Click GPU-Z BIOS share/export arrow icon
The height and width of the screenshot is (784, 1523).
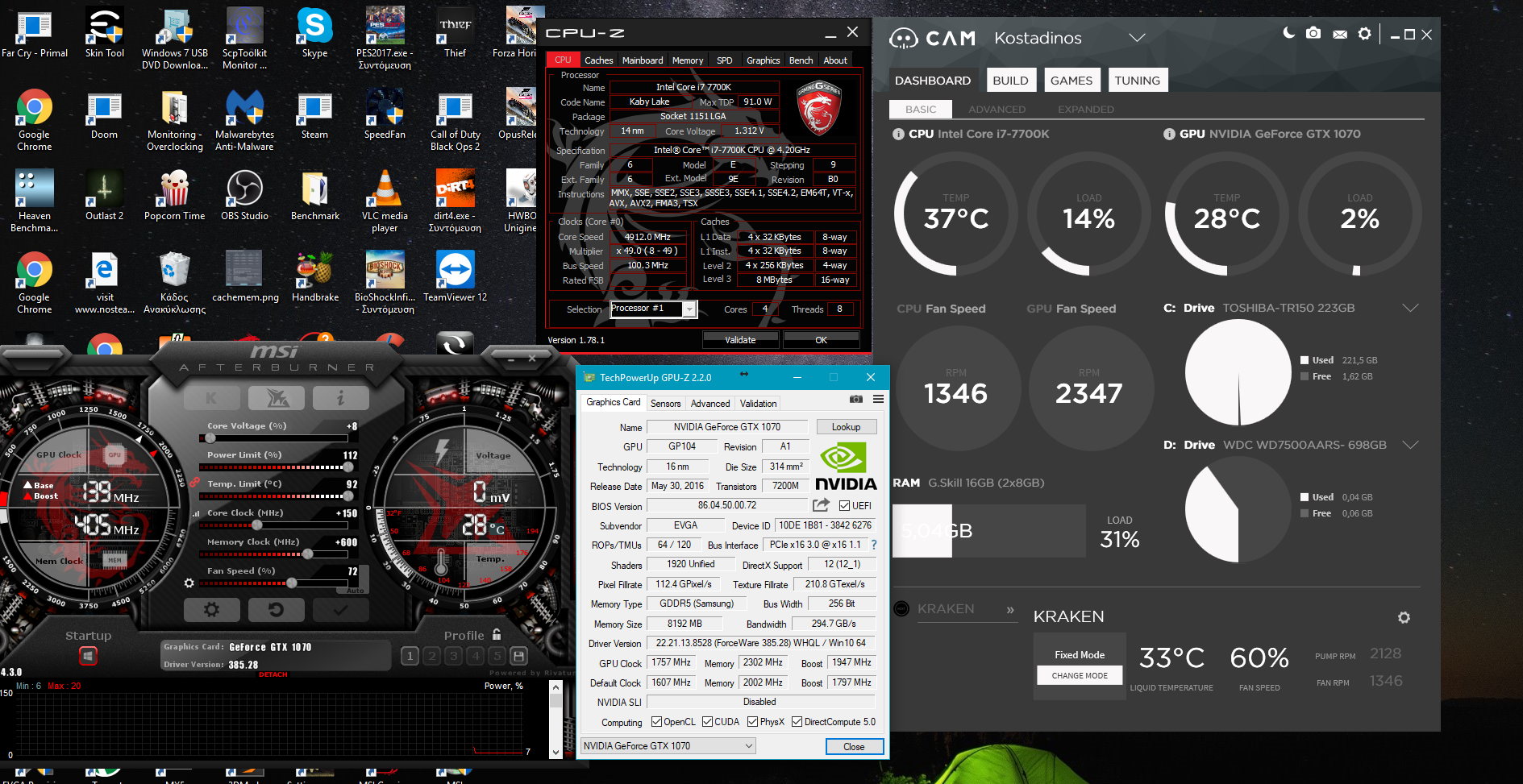[821, 505]
